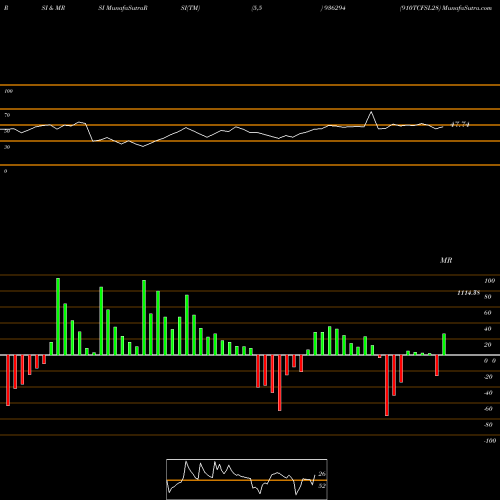Click the MR panel title label
The image size is (500, 500).
pyautogui.click(x=446, y=260)
